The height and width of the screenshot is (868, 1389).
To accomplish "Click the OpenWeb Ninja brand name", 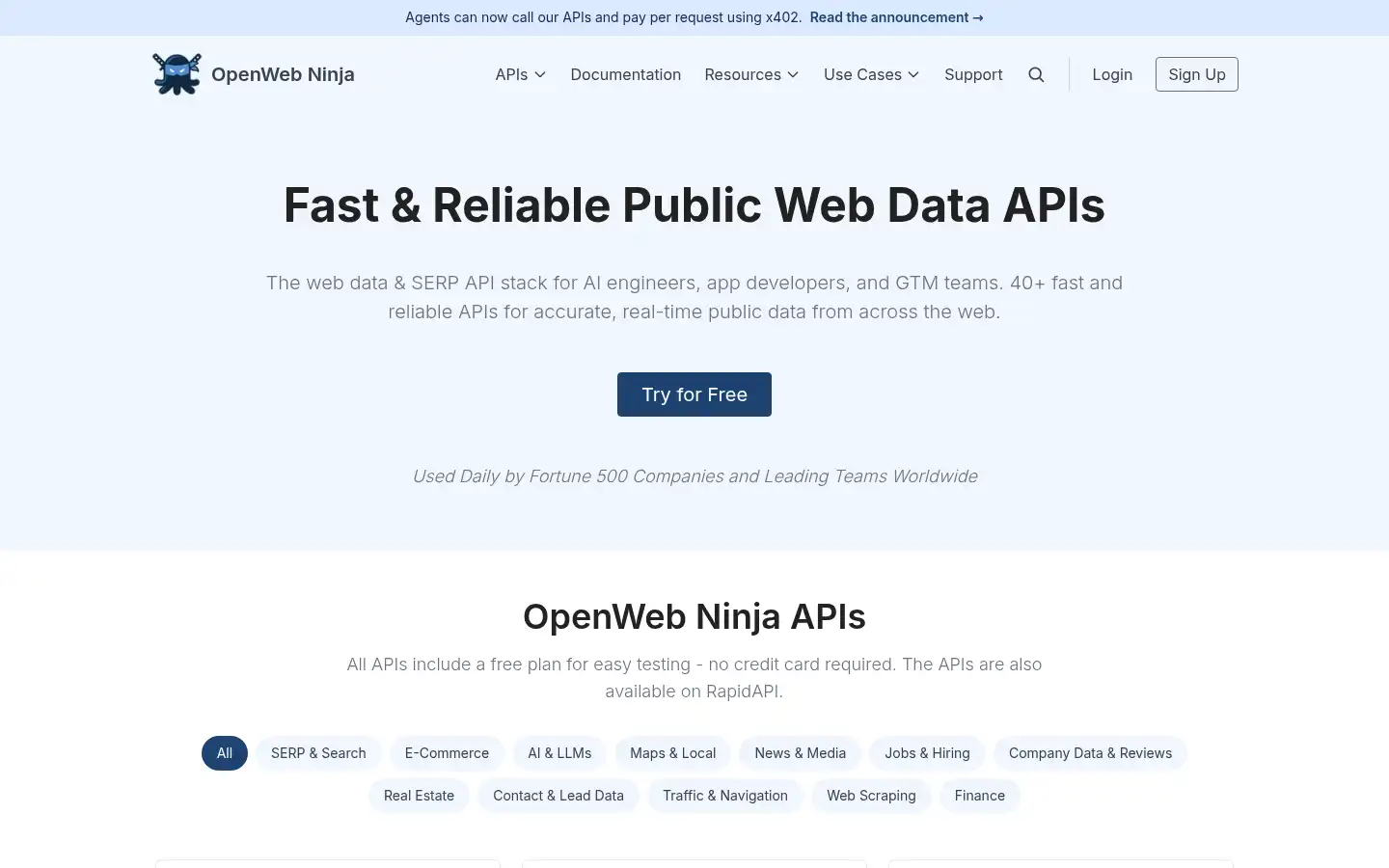I will coord(283,74).
